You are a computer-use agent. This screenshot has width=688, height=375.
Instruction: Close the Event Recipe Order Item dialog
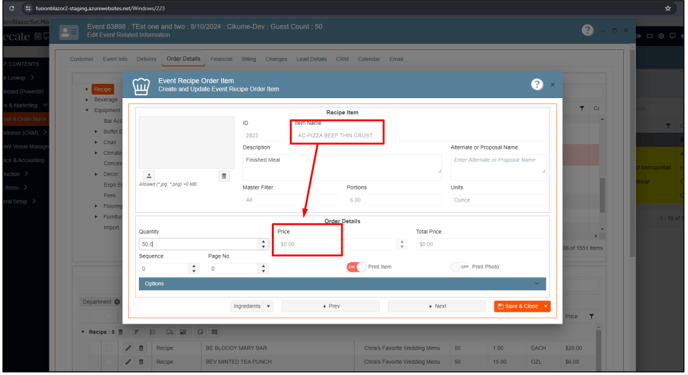pyautogui.click(x=552, y=85)
